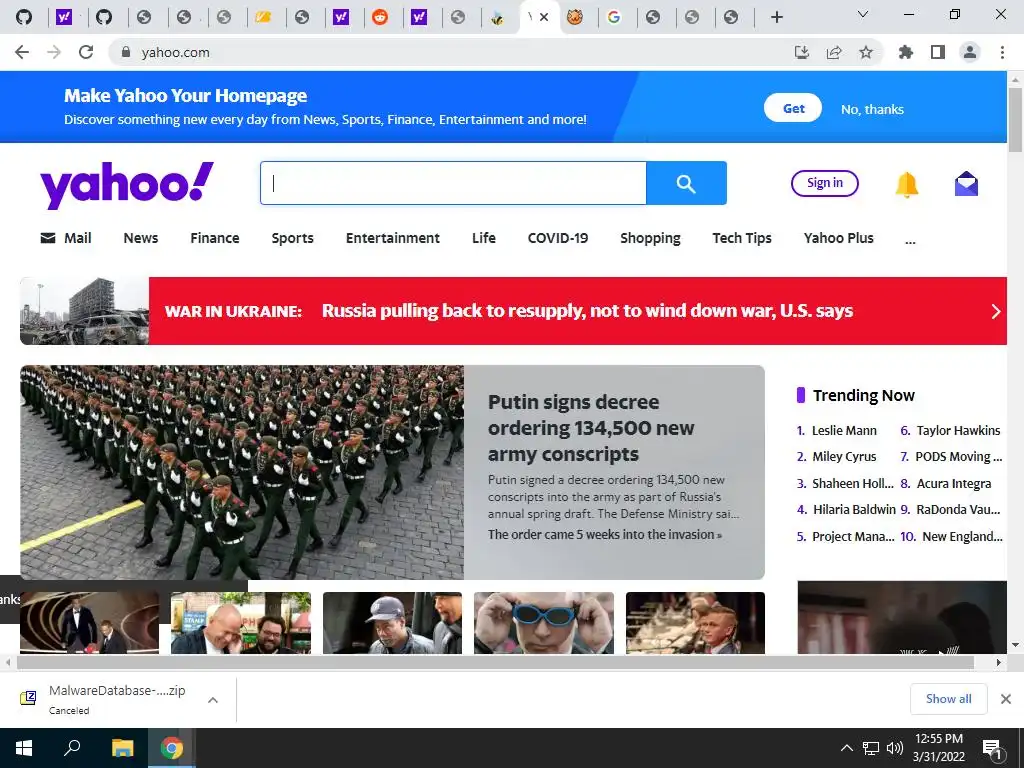Show hidden system tray icons
Viewport: 1024px width, 768px height.
[x=846, y=748]
